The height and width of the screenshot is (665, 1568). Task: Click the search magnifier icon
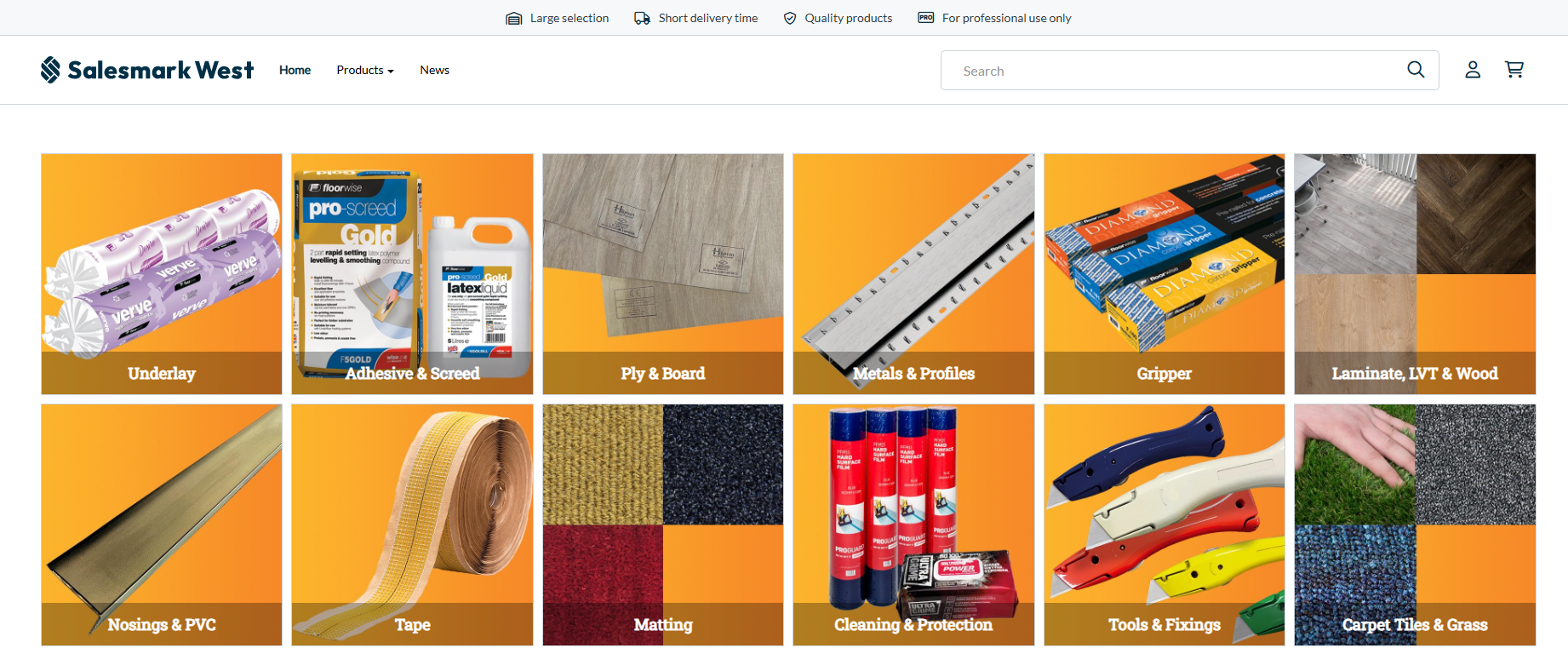pos(1416,70)
